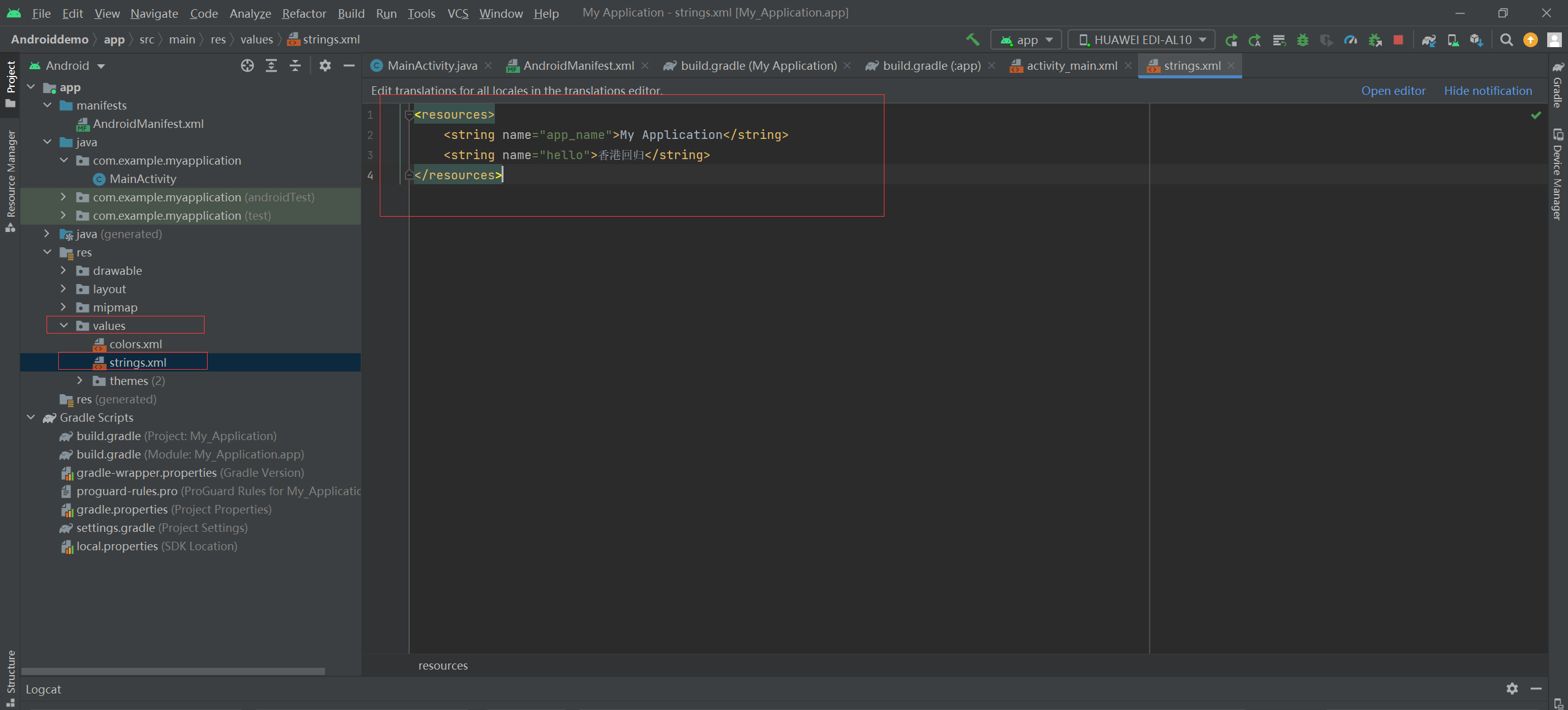The width and height of the screenshot is (1568, 710).
Task: Click the Make Project hammer icon
Action: (x=972, y=40)
